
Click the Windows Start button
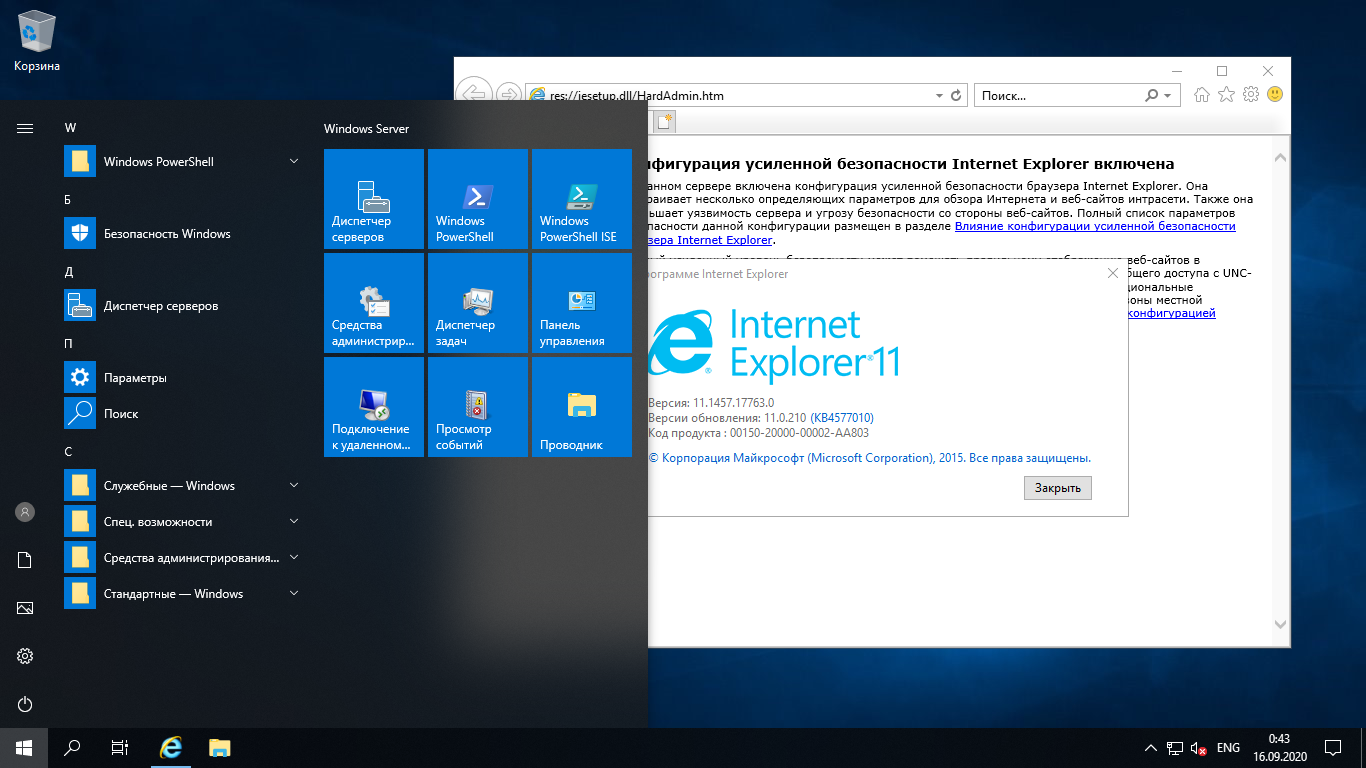pyautogui.click(x=24, y=748)
